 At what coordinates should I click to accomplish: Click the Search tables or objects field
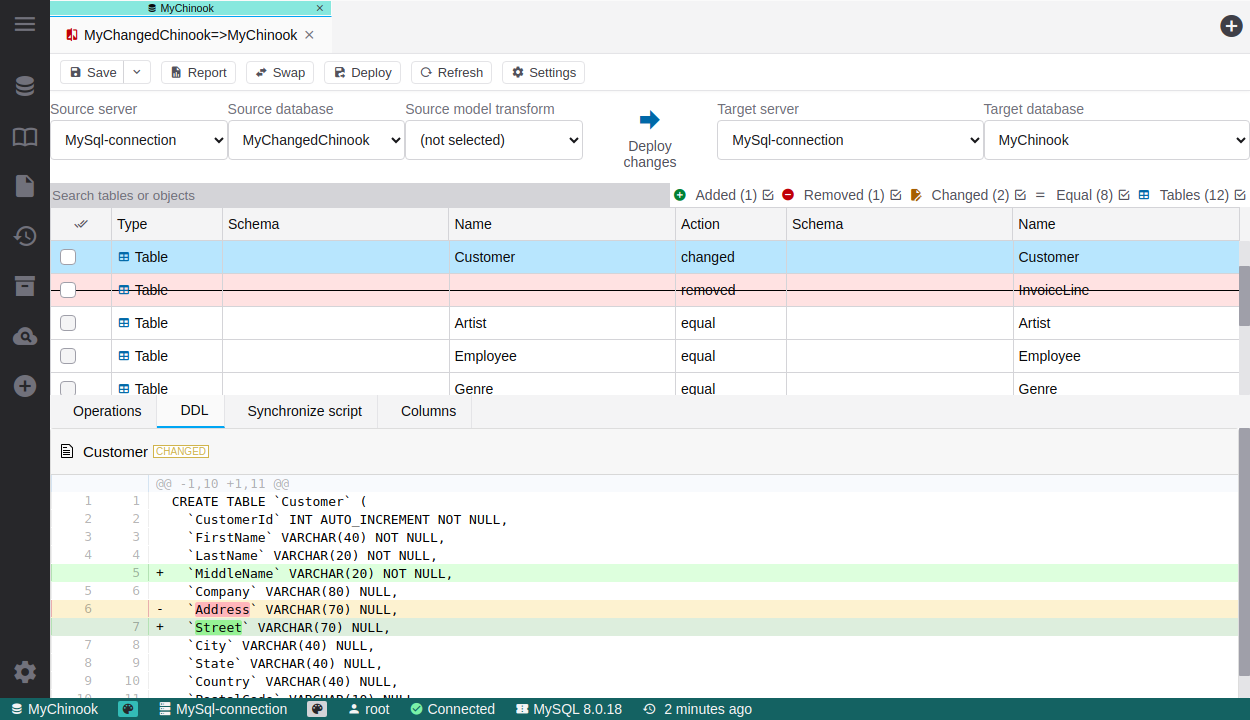[x=360, y=195]
